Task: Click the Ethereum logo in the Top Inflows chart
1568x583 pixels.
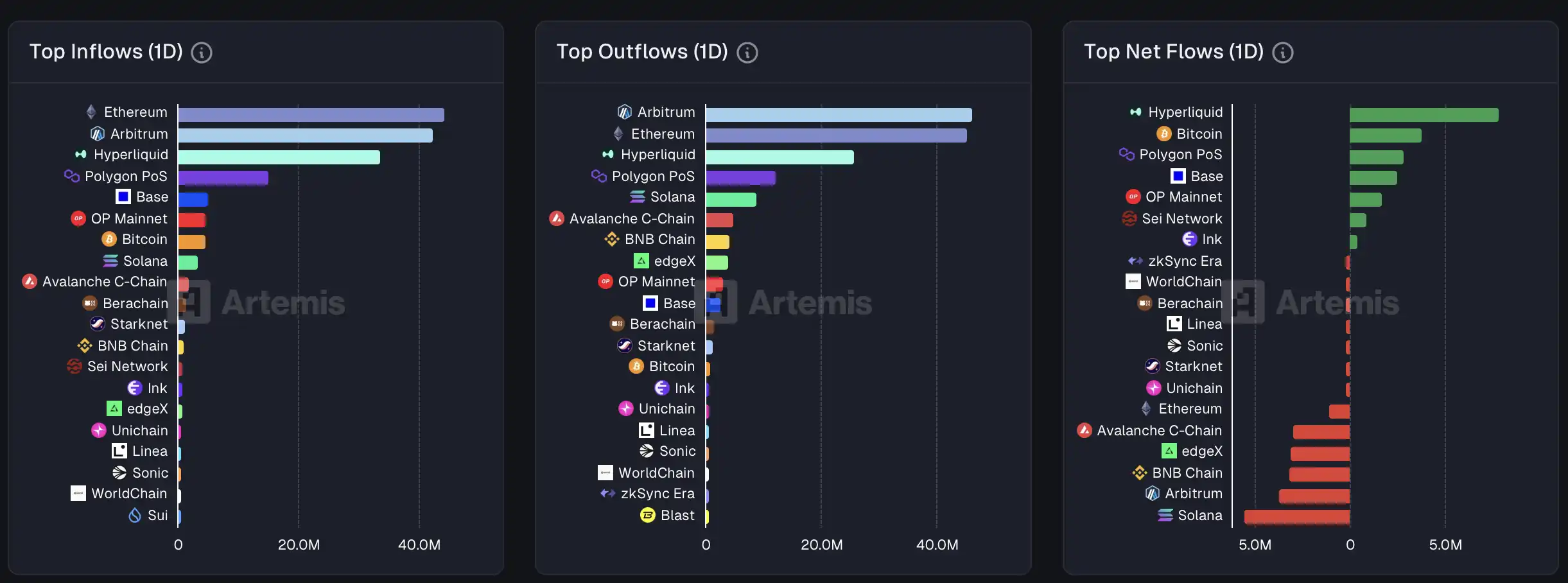Action: point(91,112)
